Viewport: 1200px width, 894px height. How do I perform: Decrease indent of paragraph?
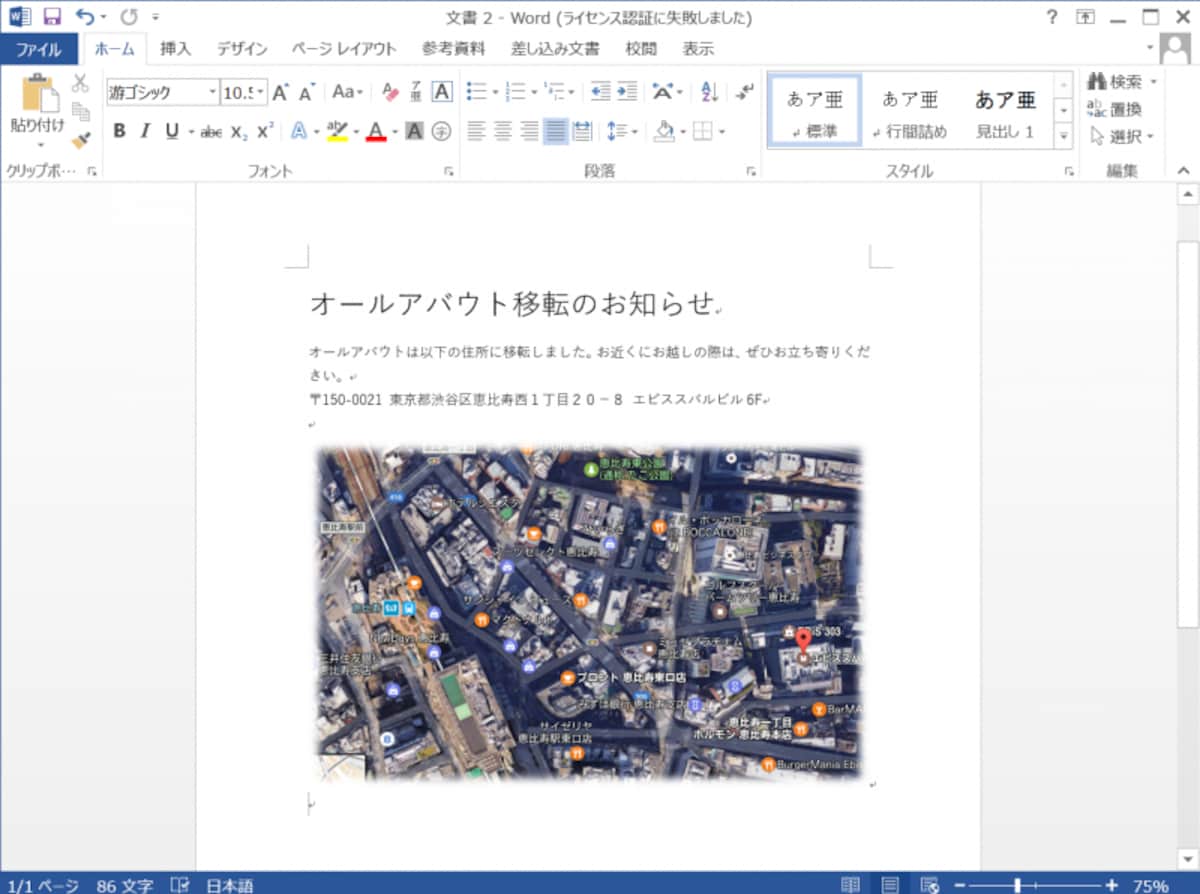tap(601, 92)
